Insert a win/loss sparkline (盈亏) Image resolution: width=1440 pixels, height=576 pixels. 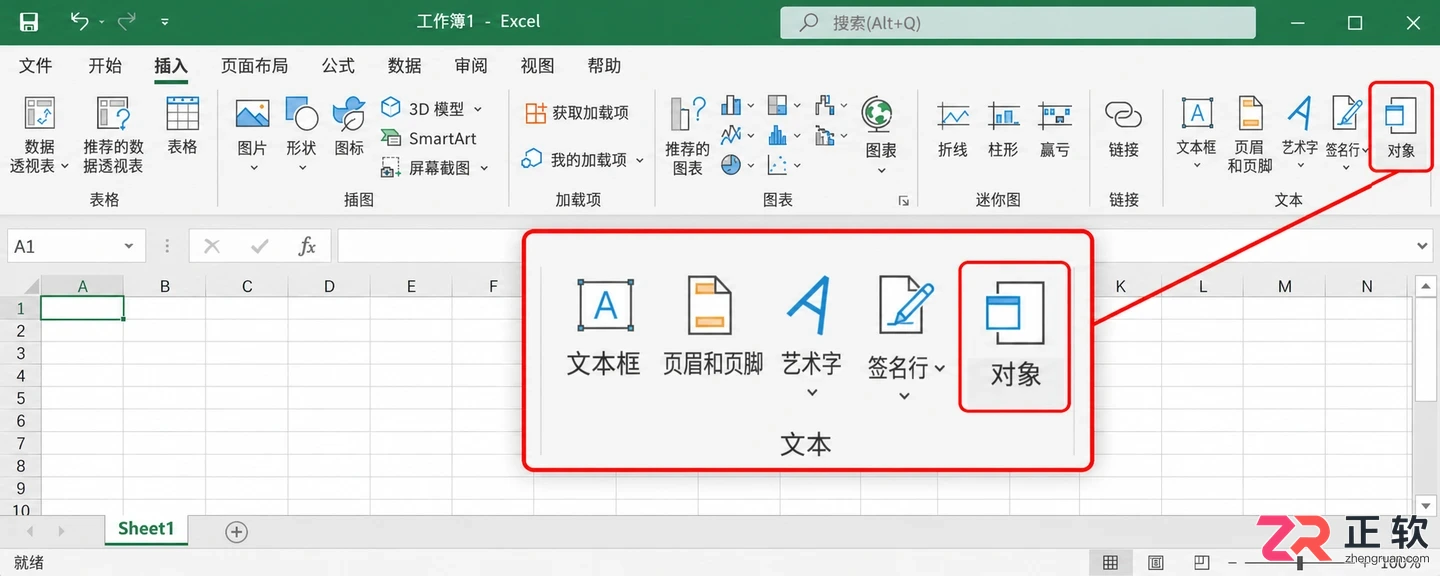click(1055, 128)
